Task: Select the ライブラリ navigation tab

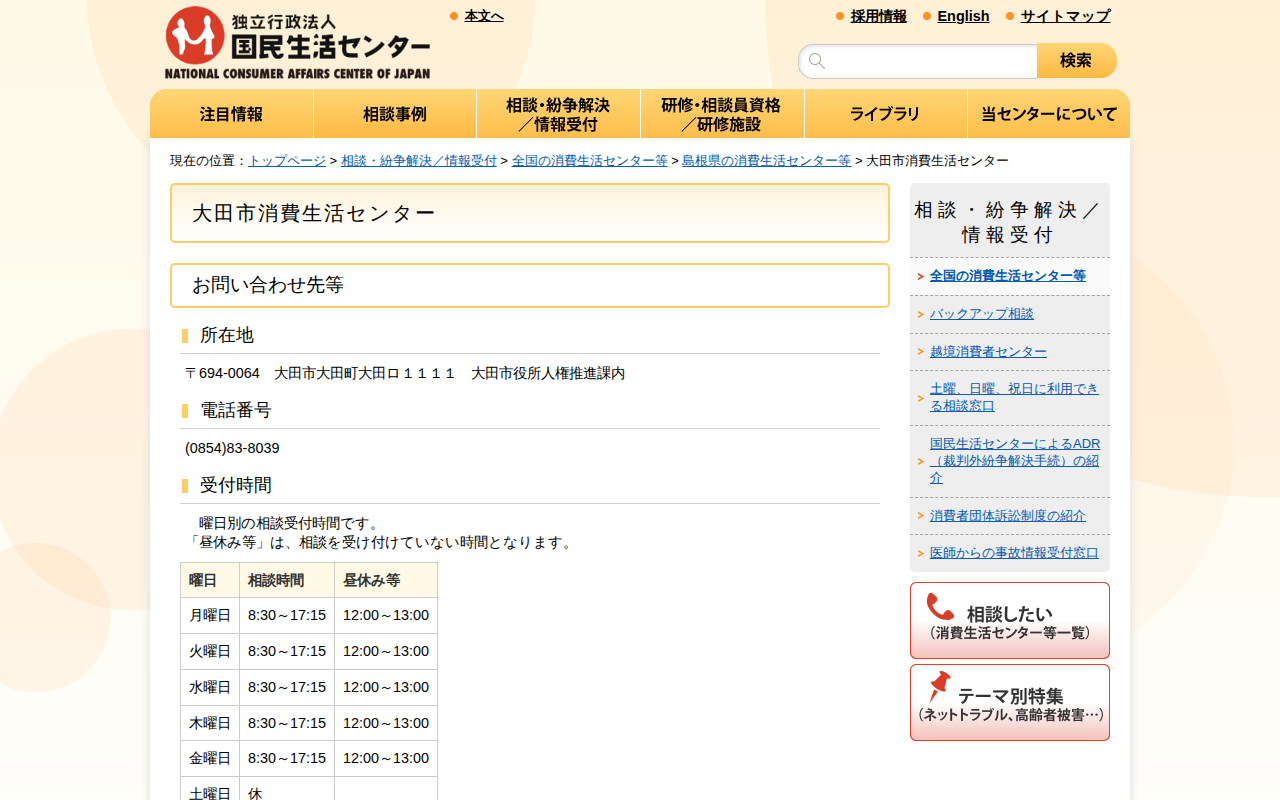Action: point(885,114)
